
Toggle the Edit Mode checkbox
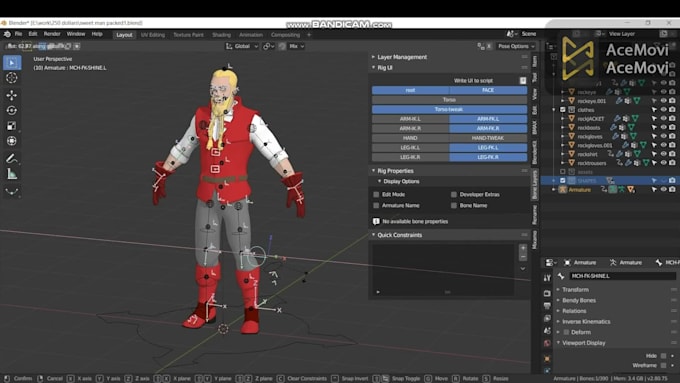(x=376, y=194)
